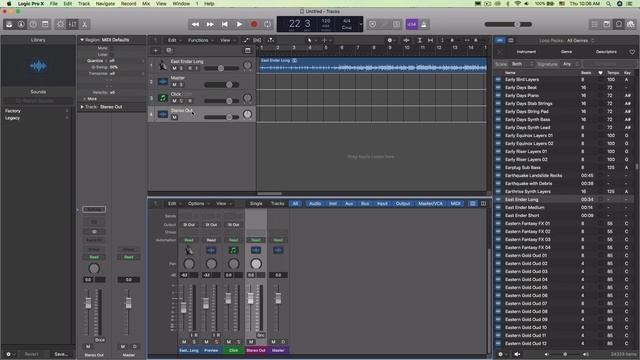Open the Editors scissors button

84,24
